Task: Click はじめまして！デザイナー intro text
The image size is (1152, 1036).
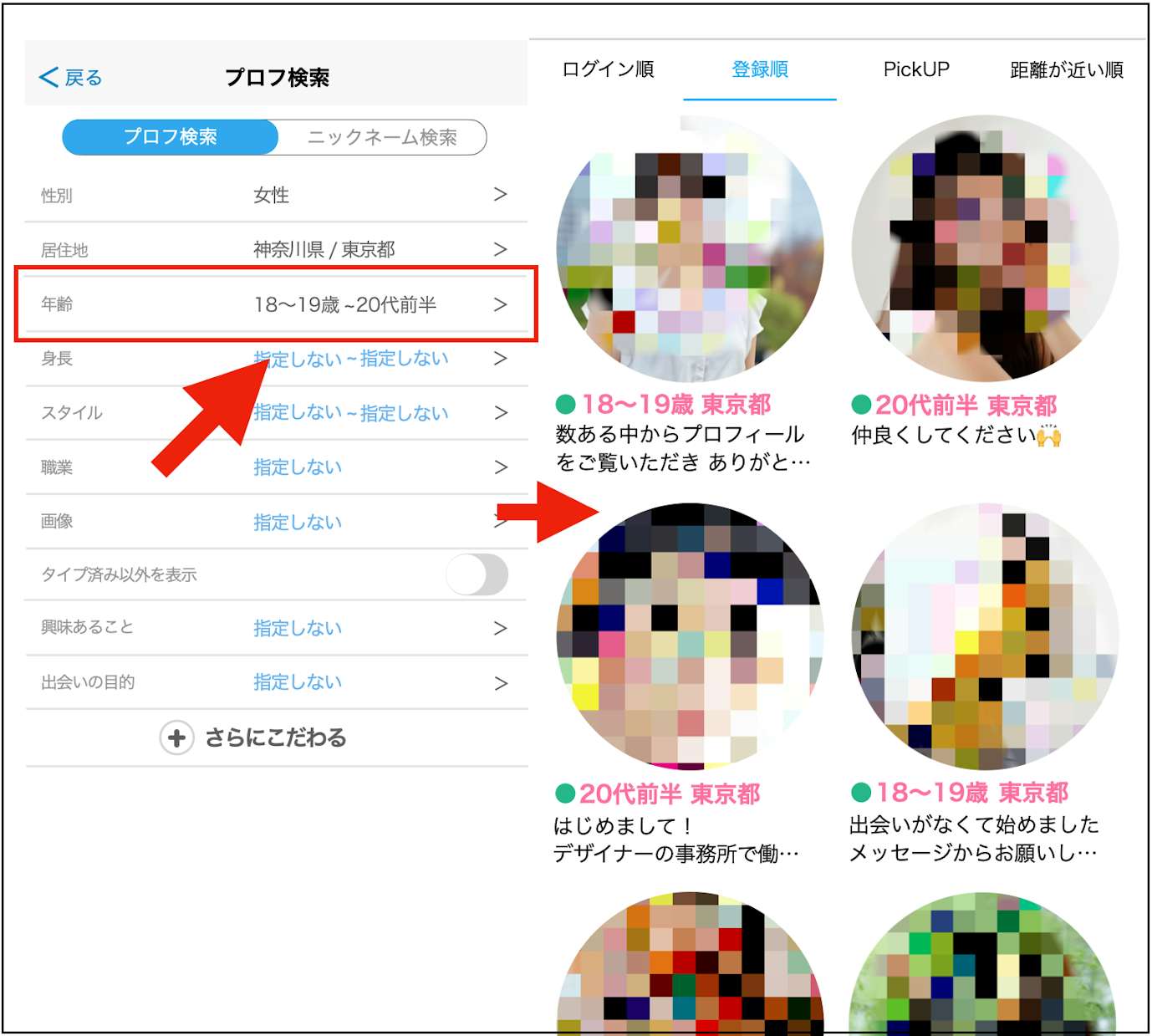Action: [675, 840]
